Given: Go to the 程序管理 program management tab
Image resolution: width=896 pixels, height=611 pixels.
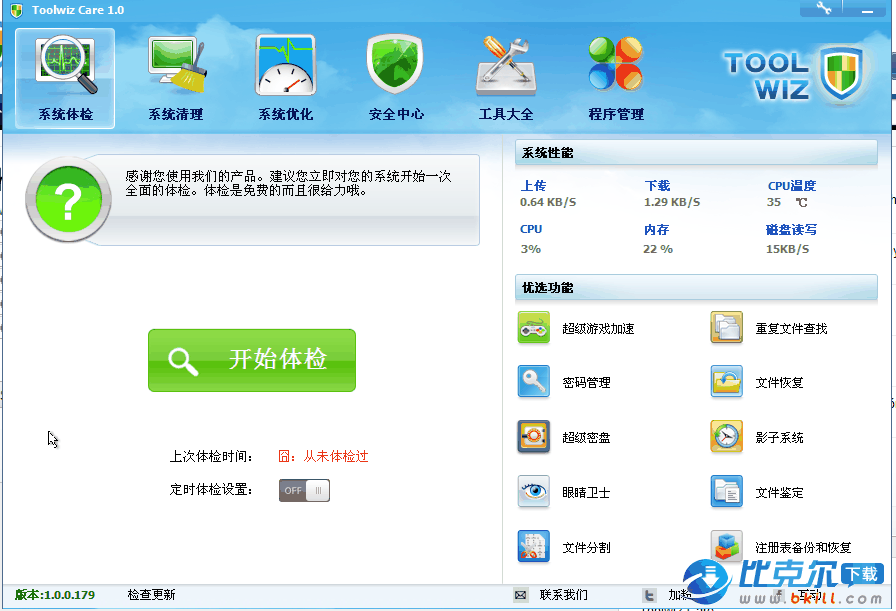Looking at the screenshot, I should [x=616, y=79].
